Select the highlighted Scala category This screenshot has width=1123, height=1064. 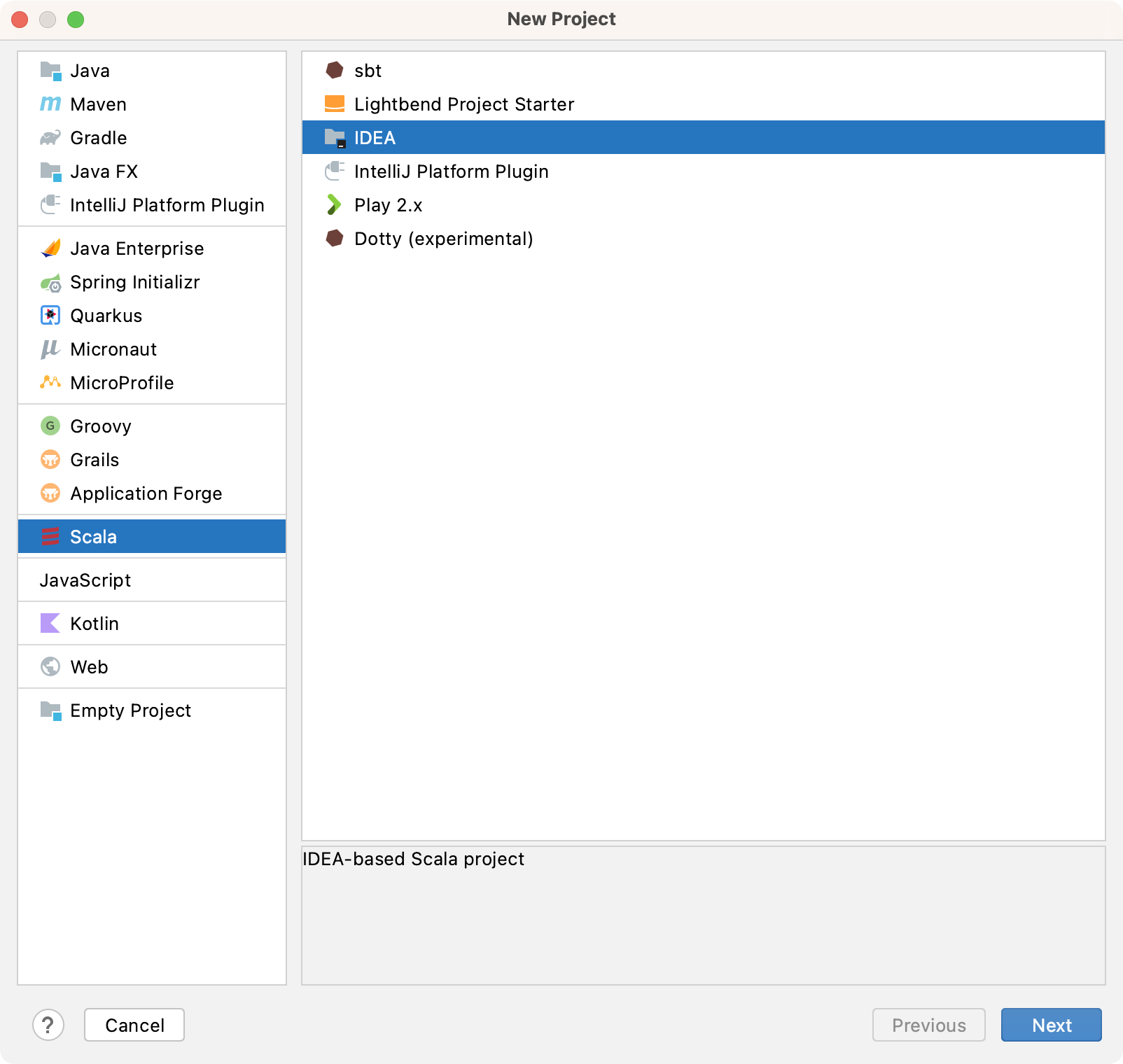152,537
